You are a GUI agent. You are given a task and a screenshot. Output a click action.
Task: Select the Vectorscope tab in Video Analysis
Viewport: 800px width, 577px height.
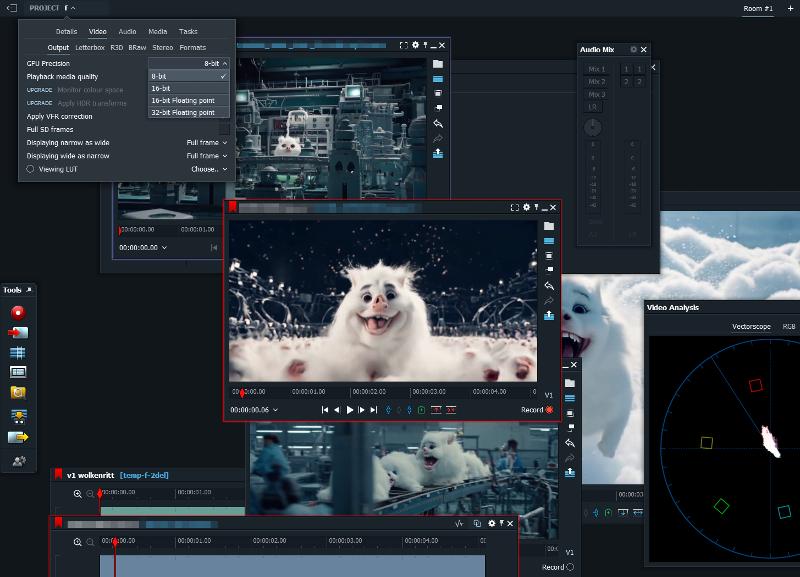tap(751, 327)
